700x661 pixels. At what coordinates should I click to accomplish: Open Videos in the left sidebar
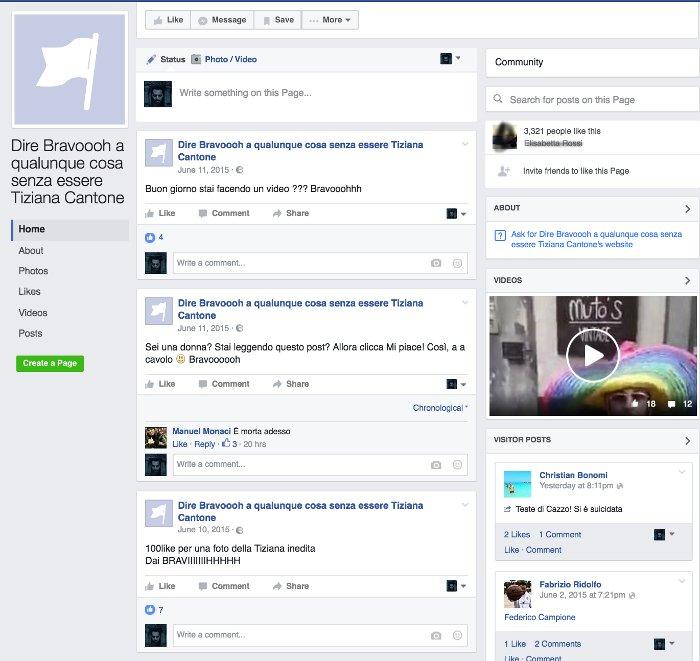tap(33, 313)
